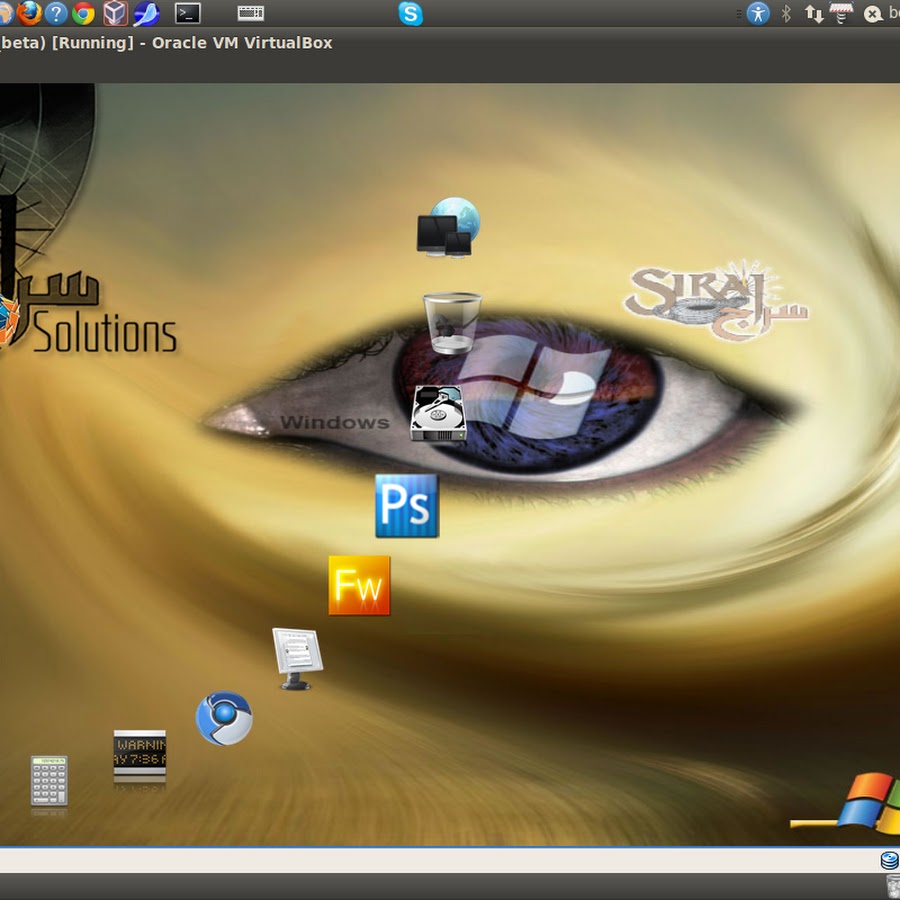Open the Photoshop (Ps) desktop icon
This screenshot has height=900, width=900.
pos(406,506)
